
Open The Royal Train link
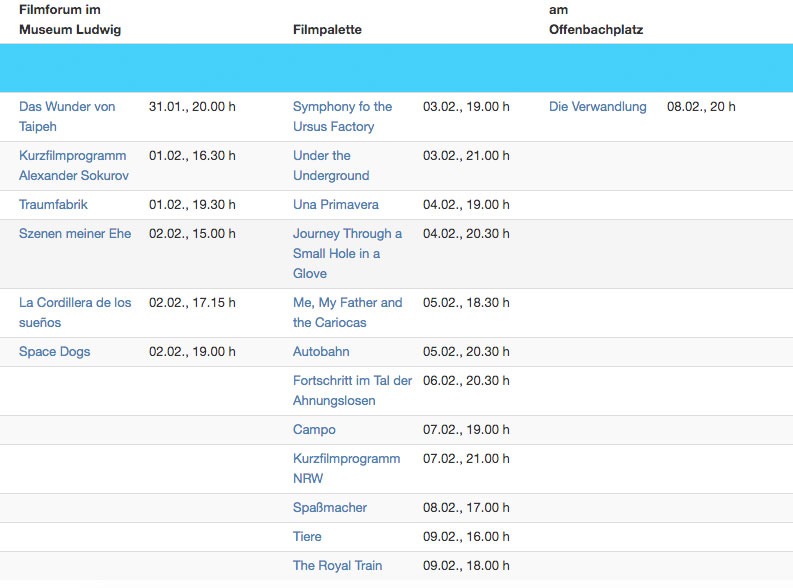coord(337,565)
